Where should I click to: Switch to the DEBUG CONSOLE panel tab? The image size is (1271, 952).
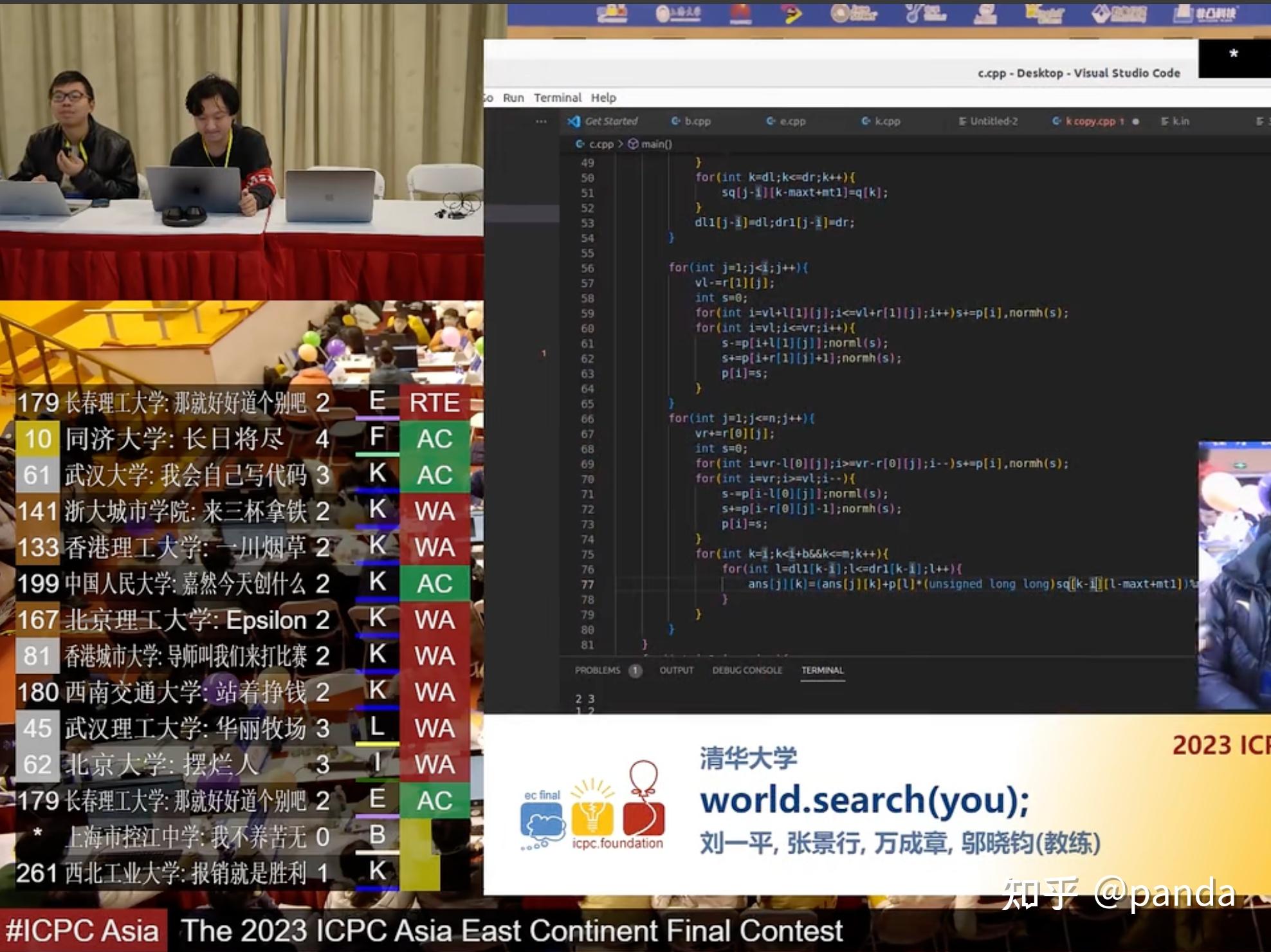(x=748, y=670)
